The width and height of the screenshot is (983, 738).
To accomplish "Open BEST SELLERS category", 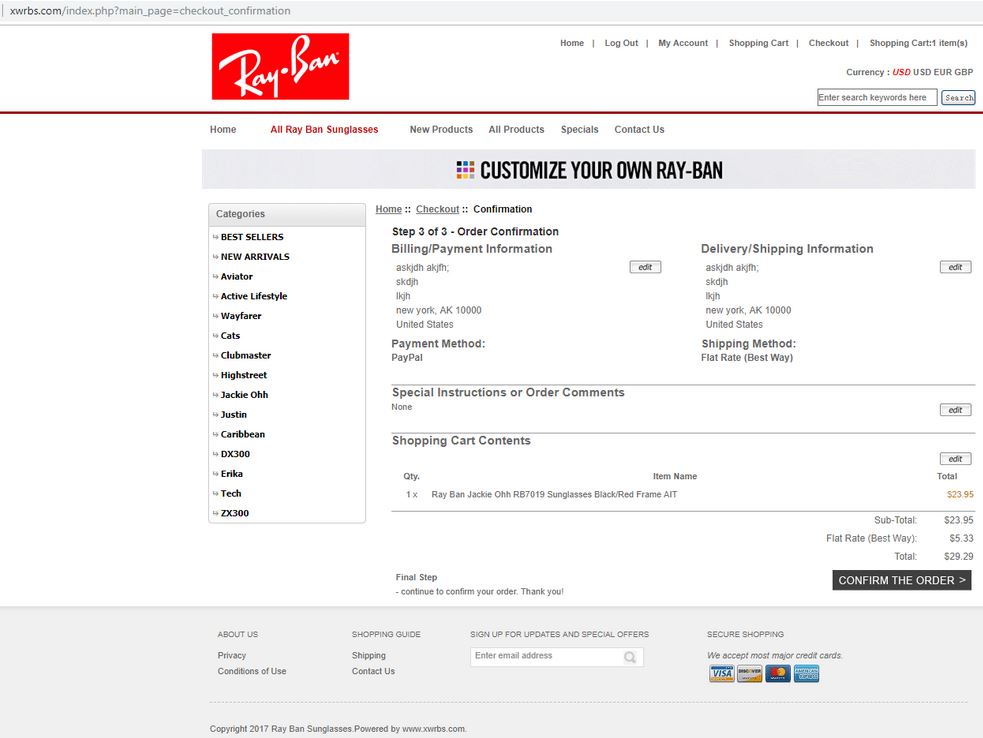I will tap(252, 237).
